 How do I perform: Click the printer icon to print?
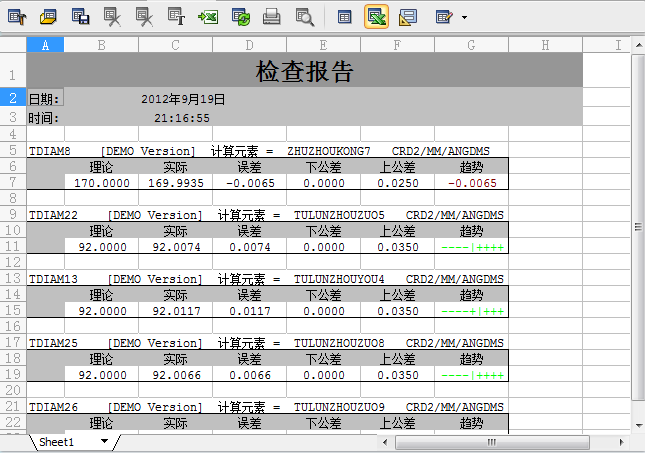point(272,17)
